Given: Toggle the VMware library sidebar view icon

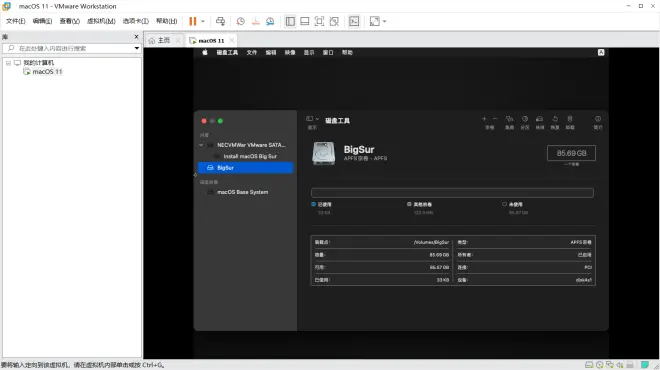Looking at the screenshot, I should point(290,21).
